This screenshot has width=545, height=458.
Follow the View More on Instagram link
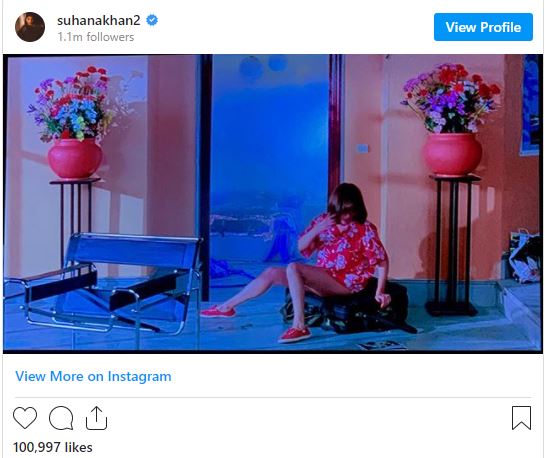[93, 376]
